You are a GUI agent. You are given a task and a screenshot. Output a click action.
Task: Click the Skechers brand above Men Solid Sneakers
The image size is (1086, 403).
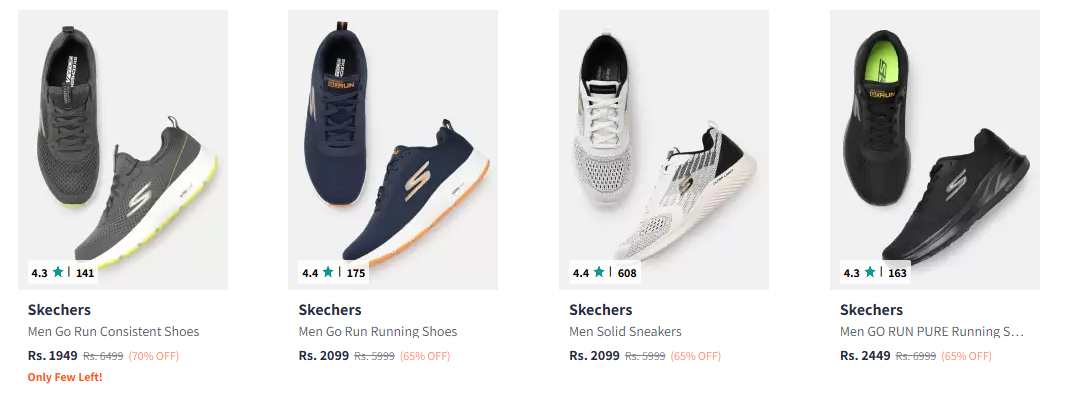600,310
